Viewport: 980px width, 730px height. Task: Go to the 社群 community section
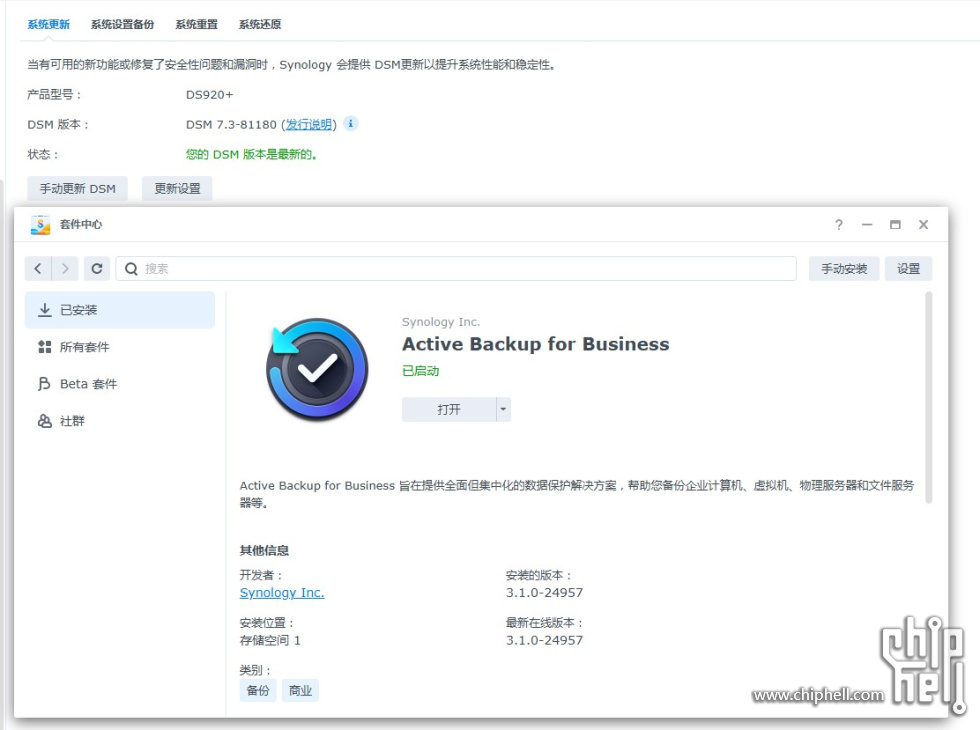tap(120, 421)
